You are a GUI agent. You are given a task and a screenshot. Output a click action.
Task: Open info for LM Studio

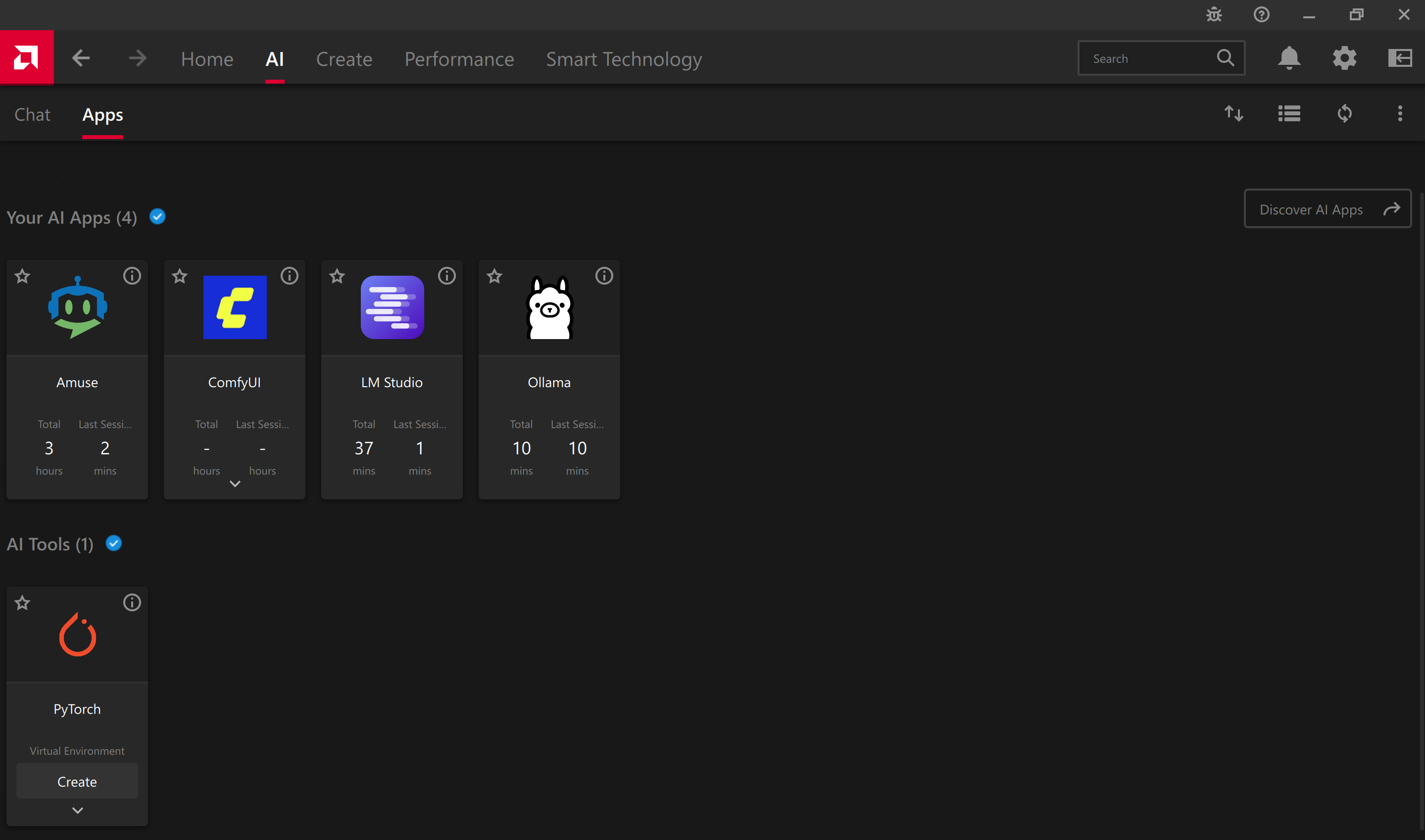click(x=446, y=276)
